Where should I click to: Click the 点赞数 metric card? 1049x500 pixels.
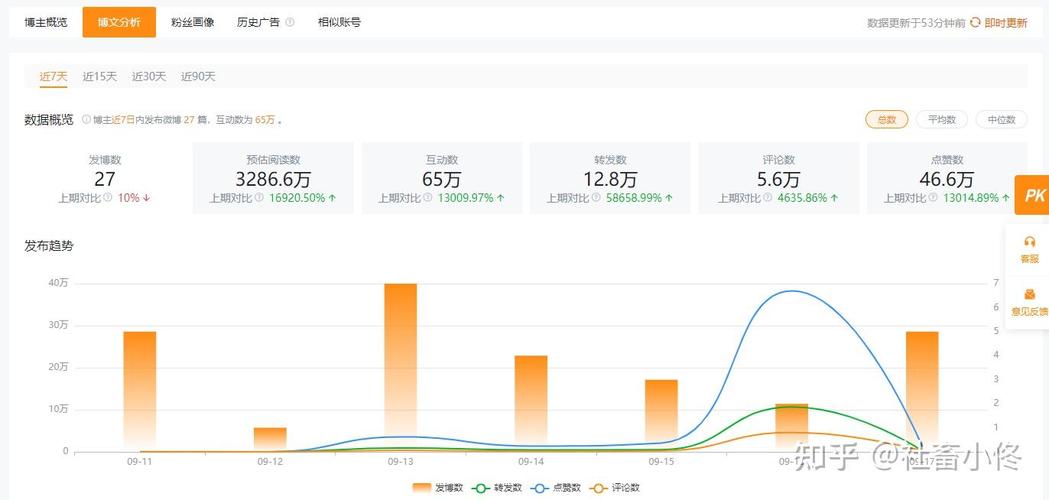[947, 178]
